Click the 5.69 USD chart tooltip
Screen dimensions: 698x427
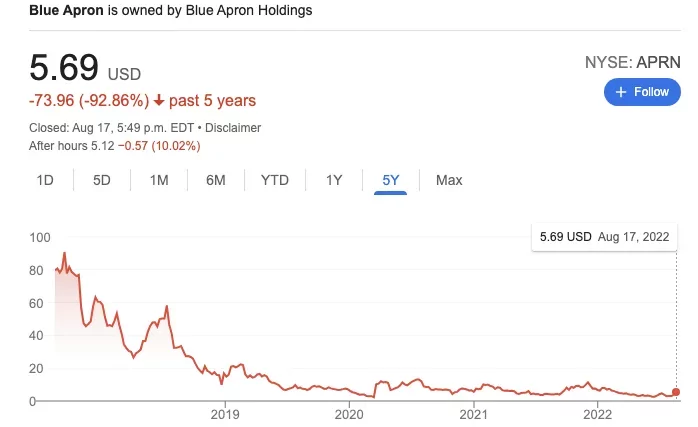pos(603,237)
